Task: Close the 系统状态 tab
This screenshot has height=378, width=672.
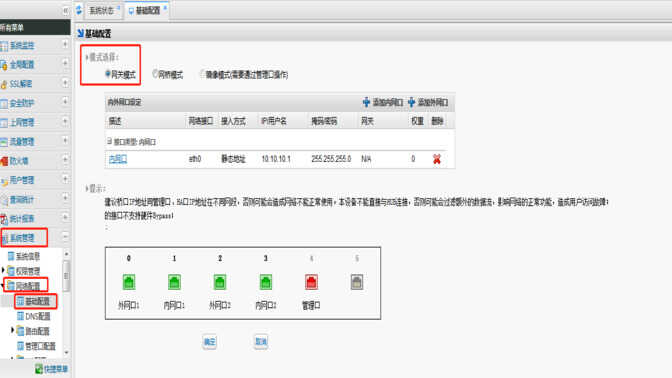Action: coord(119,8)
